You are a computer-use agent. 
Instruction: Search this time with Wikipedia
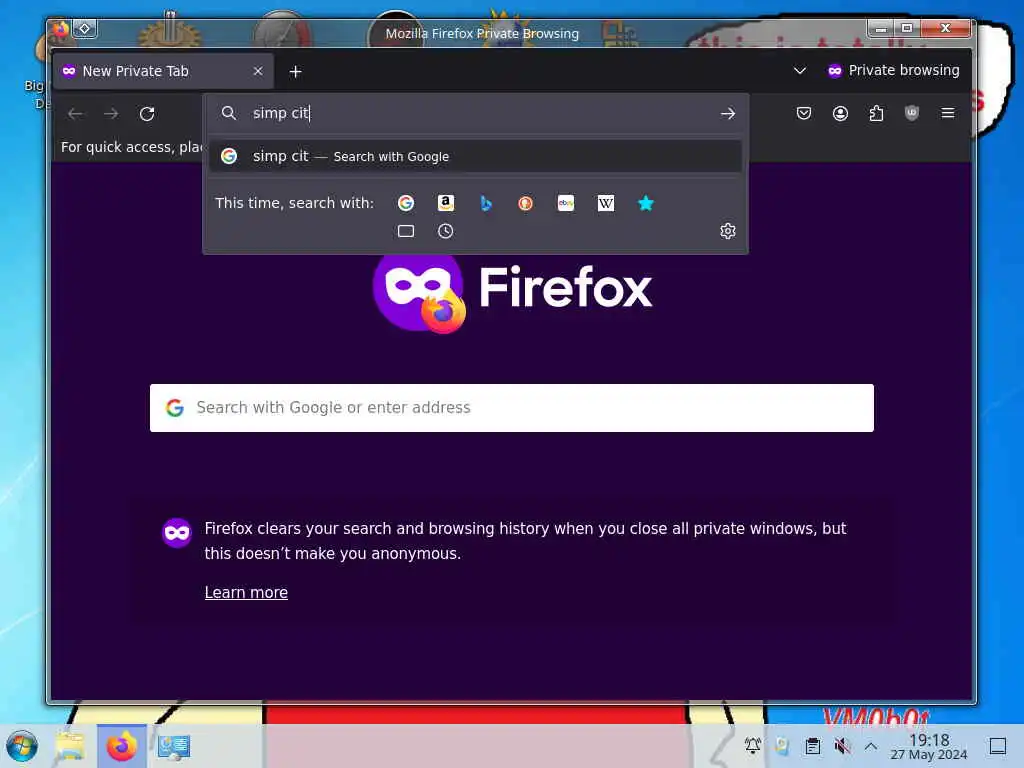click(x=605, y=203)
